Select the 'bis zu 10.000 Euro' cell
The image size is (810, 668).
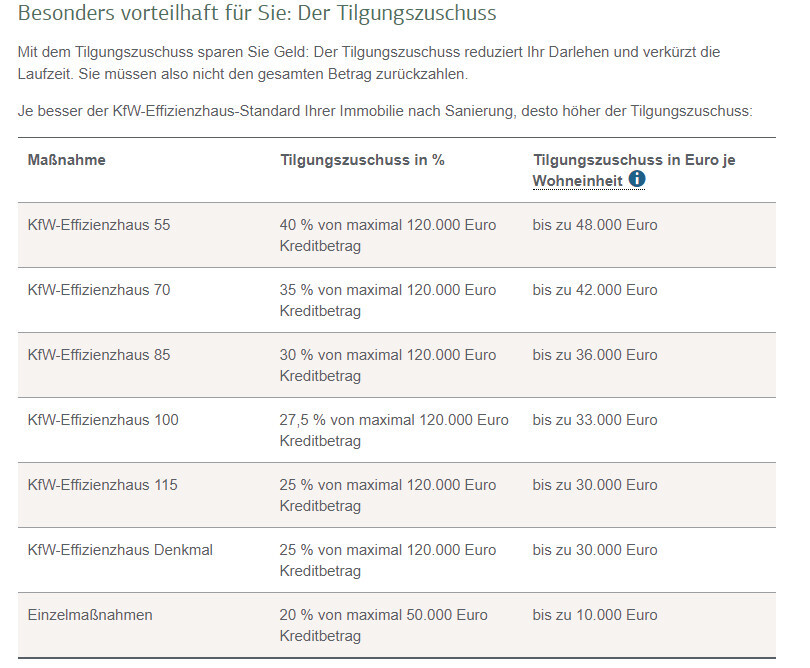point(595,615)
